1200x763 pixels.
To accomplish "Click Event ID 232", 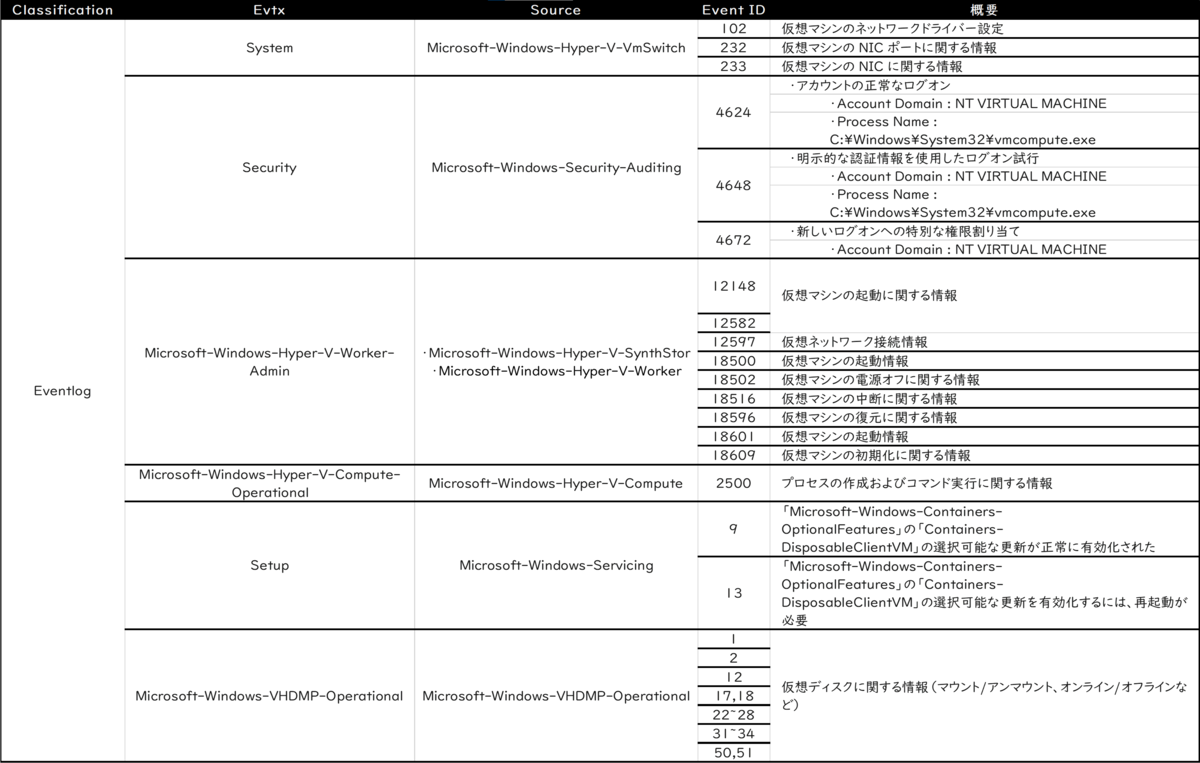I will tap(735, 47).
